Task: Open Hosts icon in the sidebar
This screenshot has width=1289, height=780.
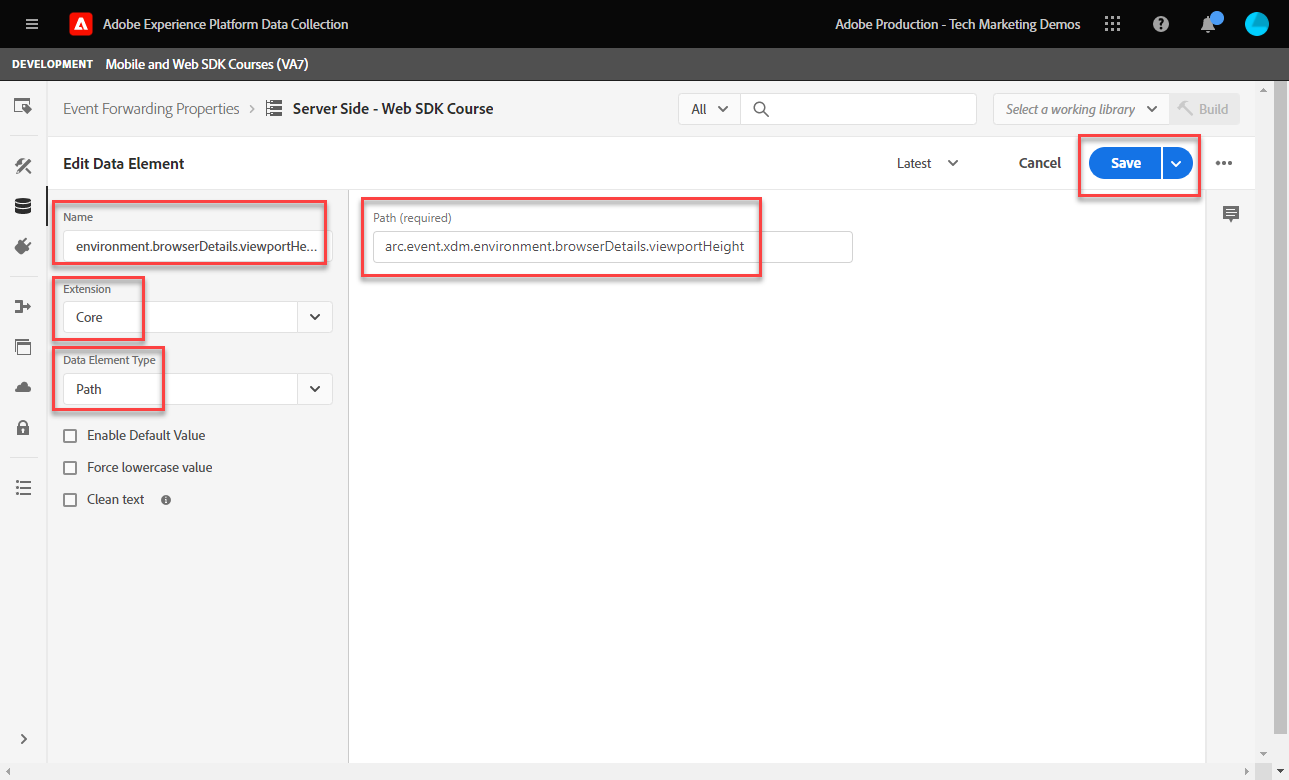Action: click(x=23, y=347)
